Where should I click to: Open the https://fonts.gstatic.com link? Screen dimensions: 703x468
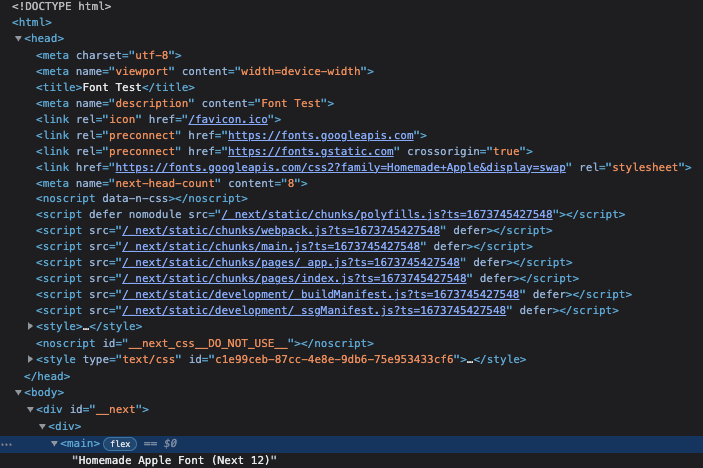311,152
